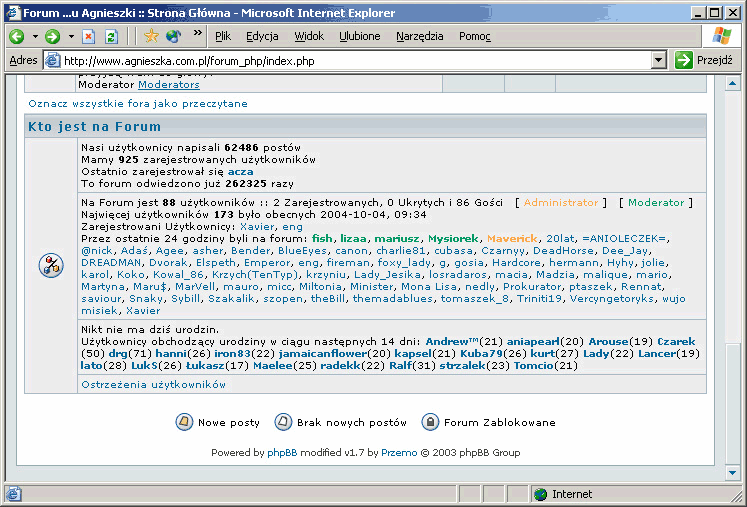This screenshot has height=507, width=747.
Task: Open the Pomoc menu
Action: pos(475,36)
